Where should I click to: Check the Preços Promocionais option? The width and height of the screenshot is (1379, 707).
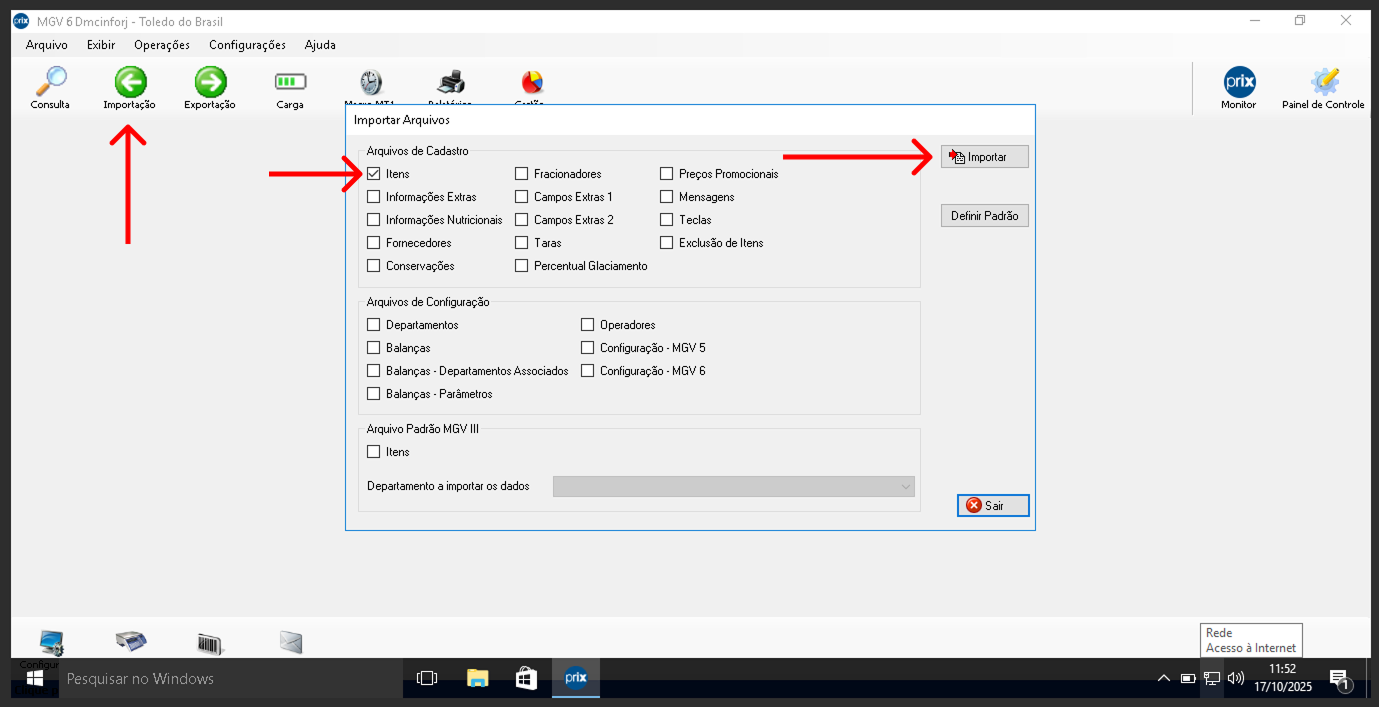click(667, 174)
